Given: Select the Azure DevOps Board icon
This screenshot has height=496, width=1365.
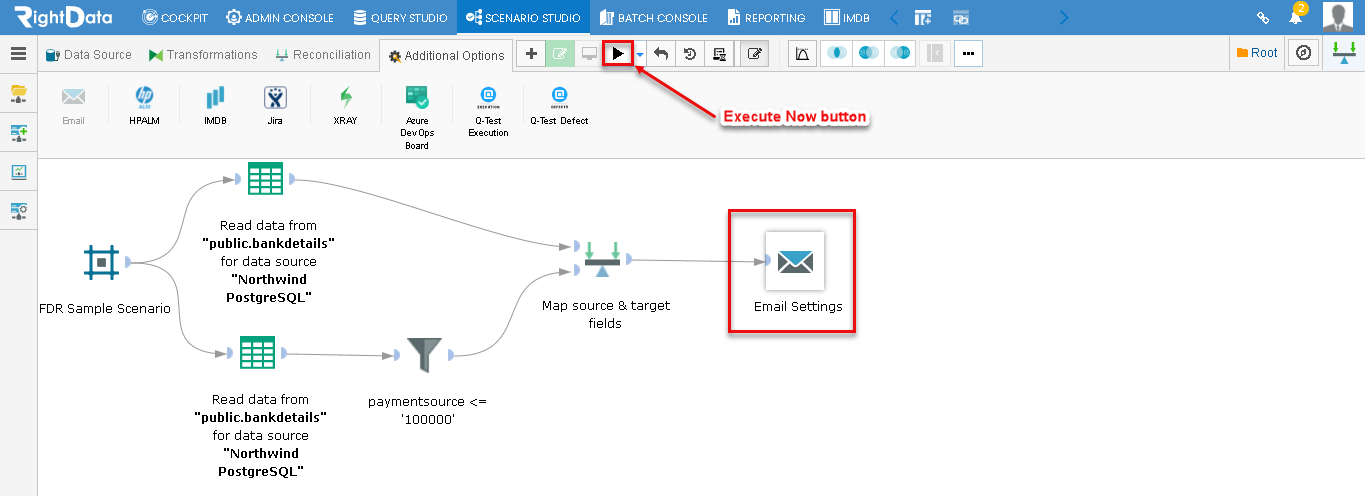Looking at the screenshot, I should [417, 116].
